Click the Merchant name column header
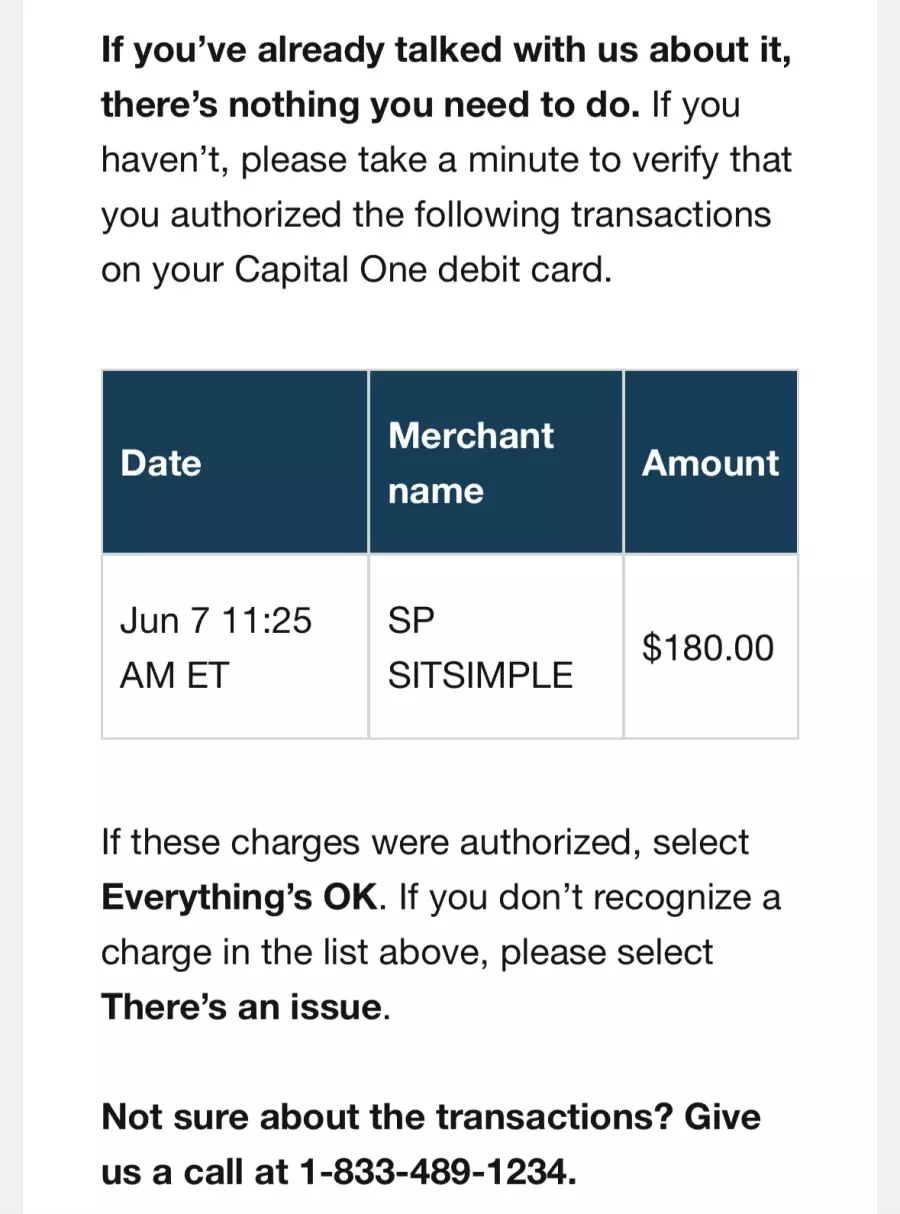This screenshot has height=1214, width=900. [496, 462]
